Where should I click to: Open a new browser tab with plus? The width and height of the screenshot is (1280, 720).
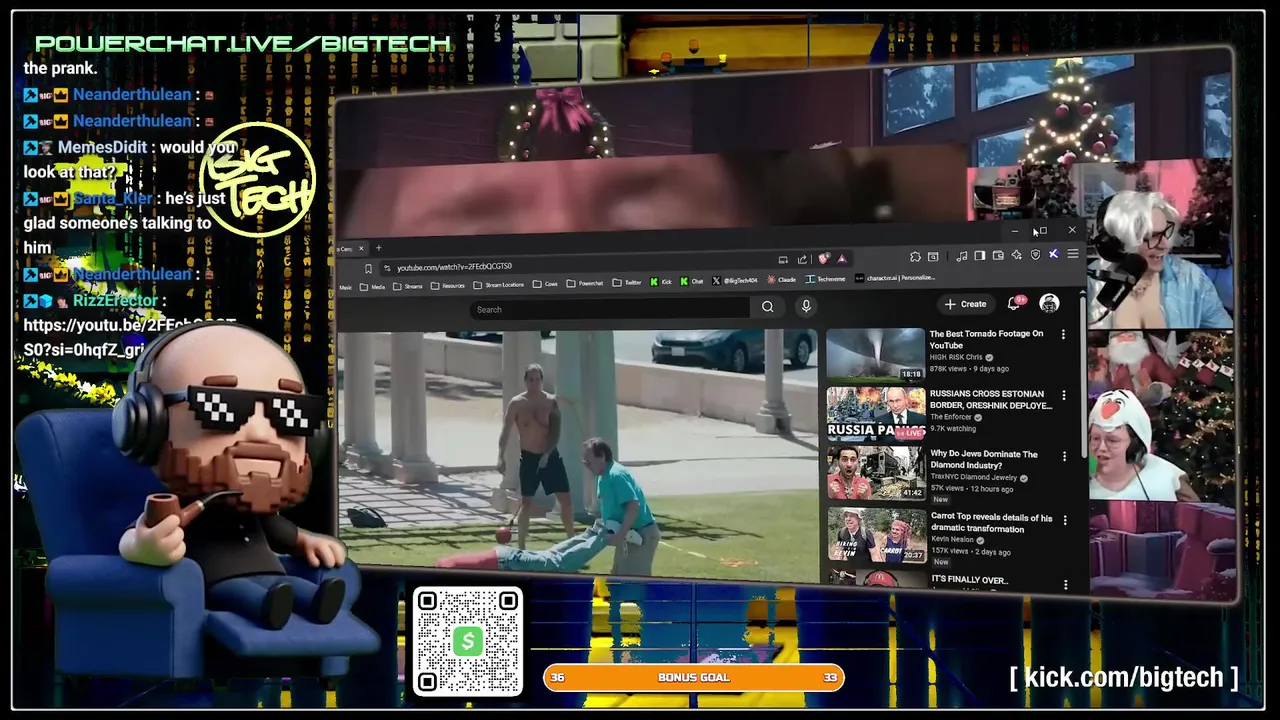tap(378, 248)
